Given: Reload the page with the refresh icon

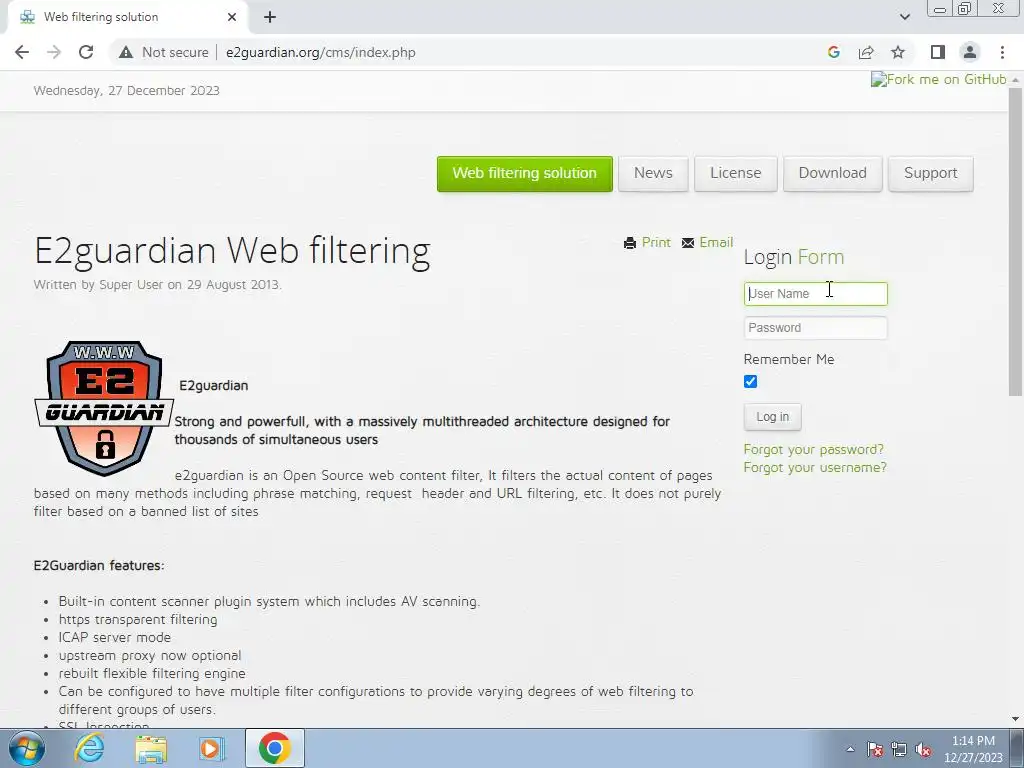Looking at the screenshot, I should (86, 52).
